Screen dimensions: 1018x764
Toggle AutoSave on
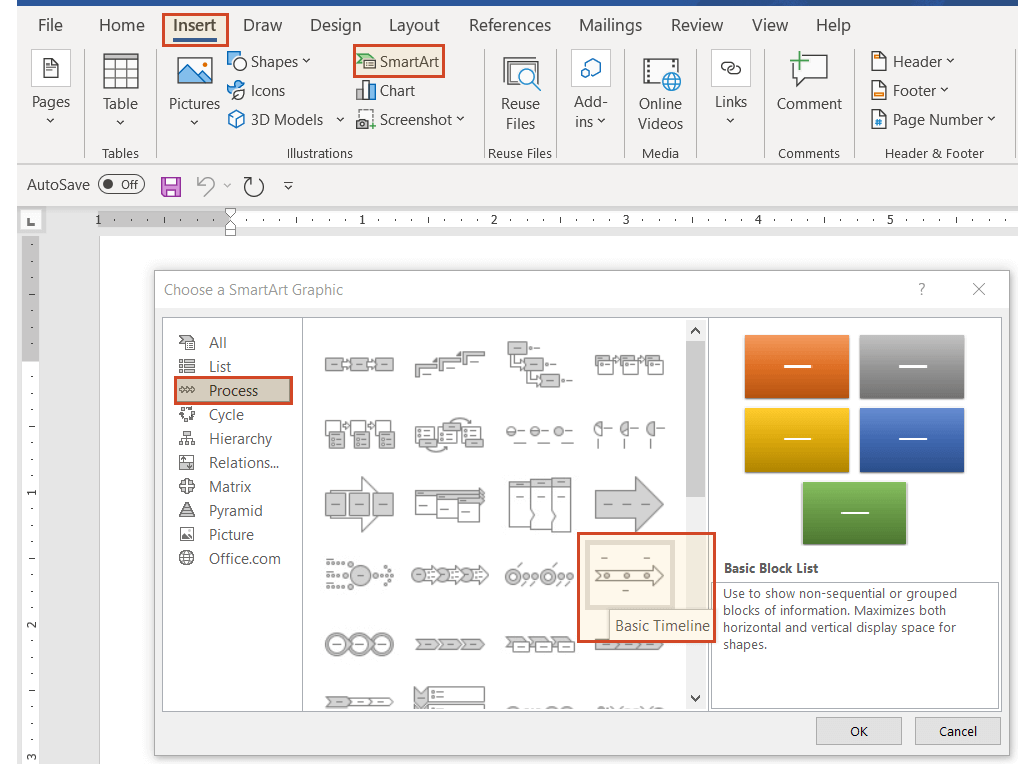tap(120, 184)
